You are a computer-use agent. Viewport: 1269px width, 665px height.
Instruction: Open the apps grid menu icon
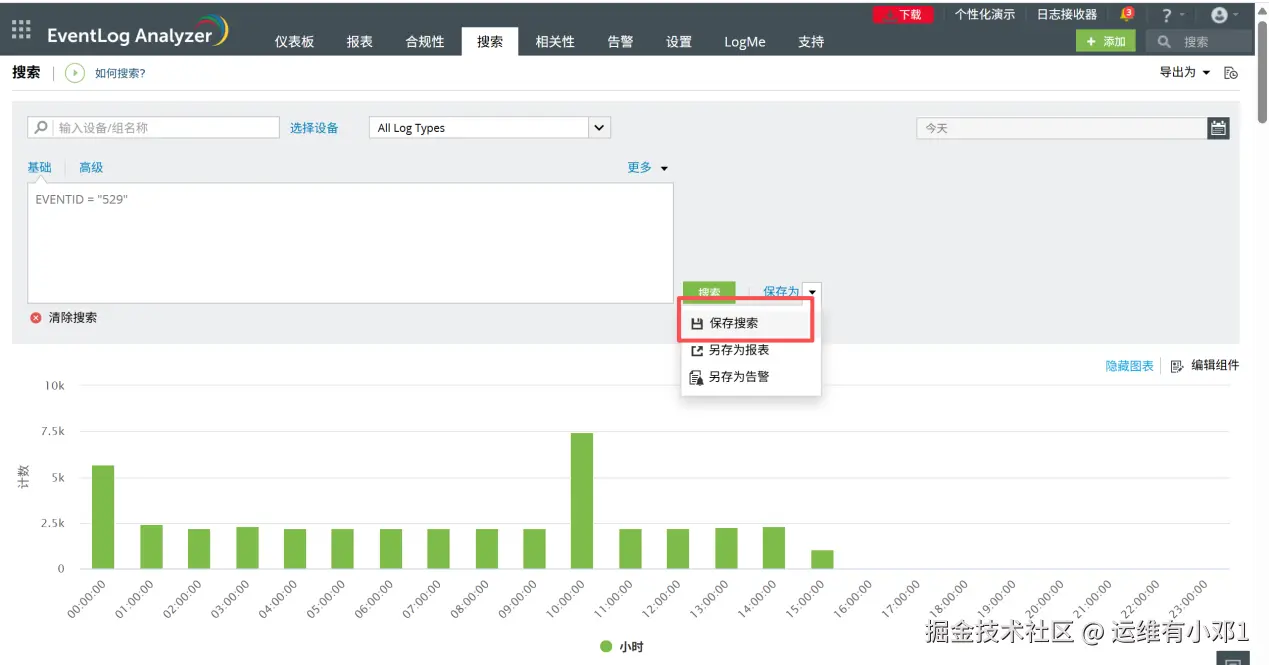tap(21, 29)
